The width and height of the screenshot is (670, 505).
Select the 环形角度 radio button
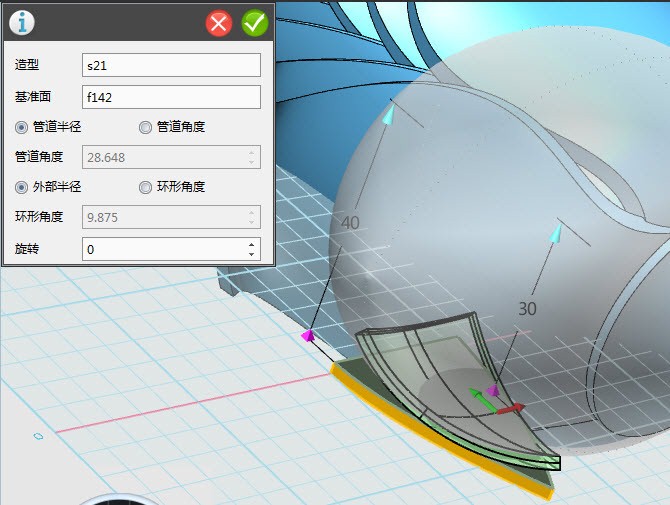[x=146, y=187]
